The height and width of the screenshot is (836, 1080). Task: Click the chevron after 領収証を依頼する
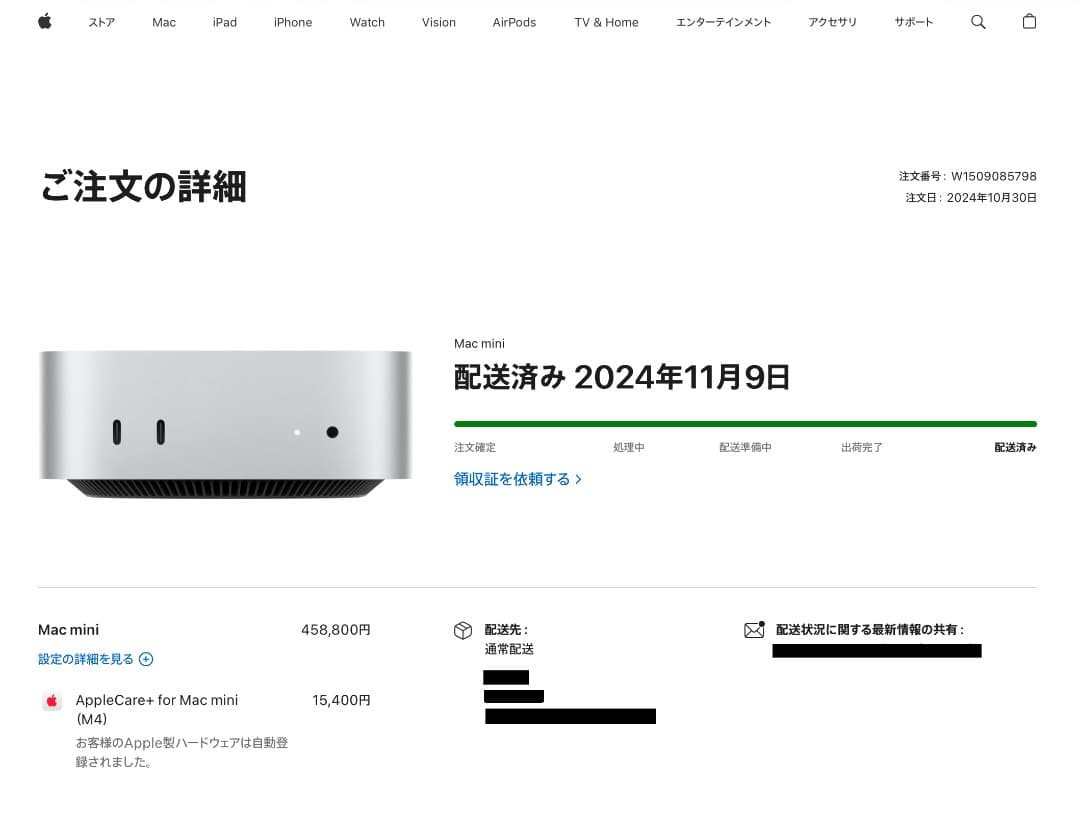[x=578, y=479]
